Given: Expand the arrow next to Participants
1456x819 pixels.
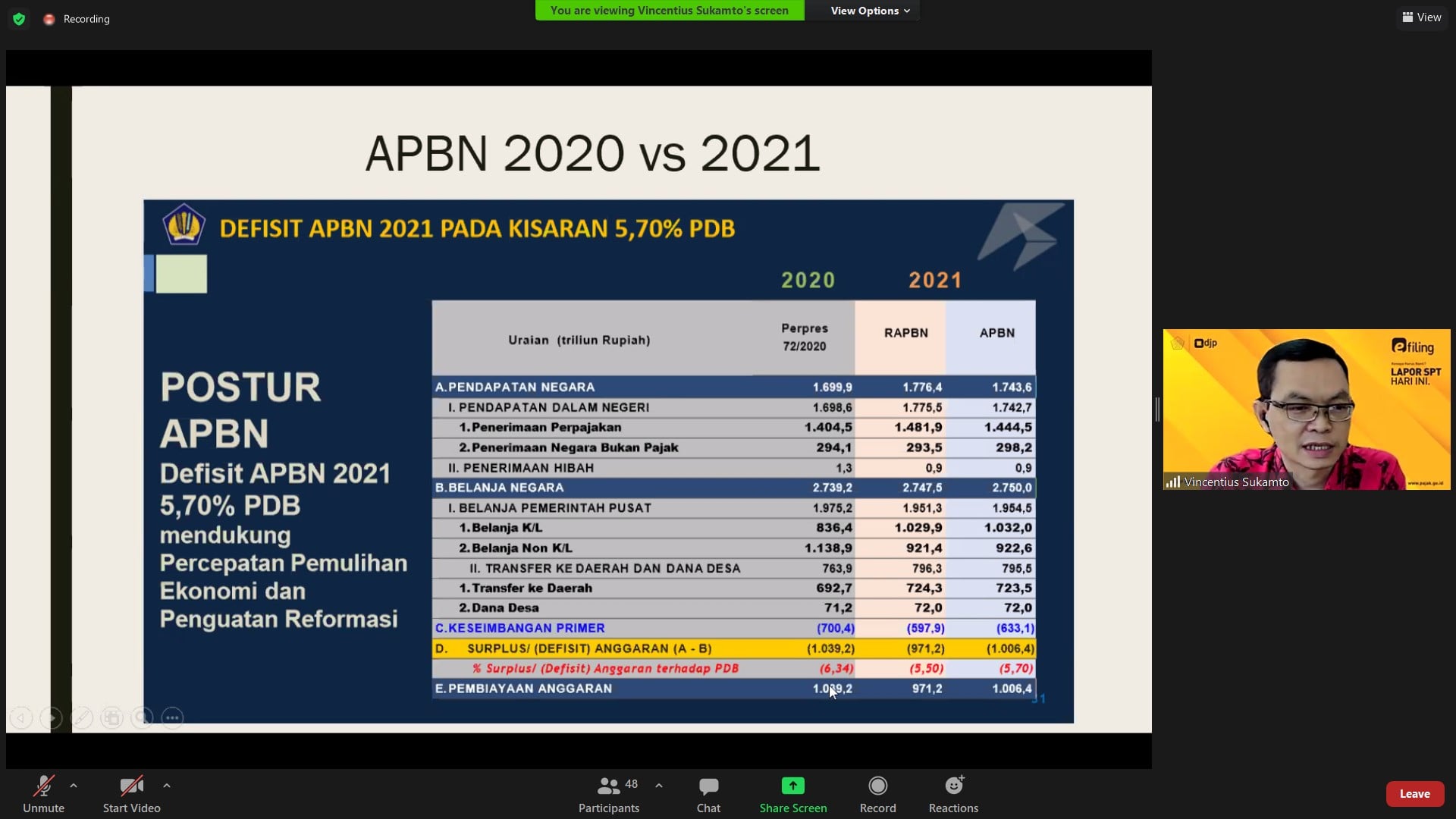Looking at the screenshot, I should 659,786.
